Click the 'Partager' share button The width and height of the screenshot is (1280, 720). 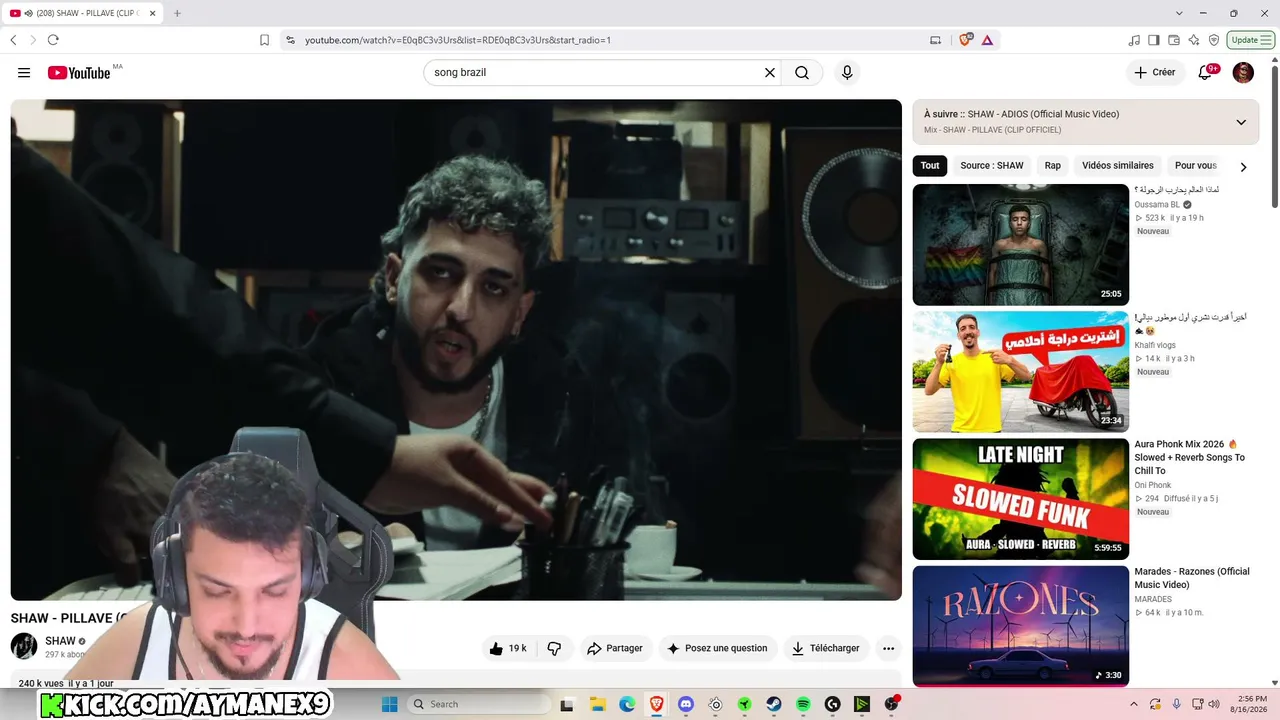click(x=615, y=648)
